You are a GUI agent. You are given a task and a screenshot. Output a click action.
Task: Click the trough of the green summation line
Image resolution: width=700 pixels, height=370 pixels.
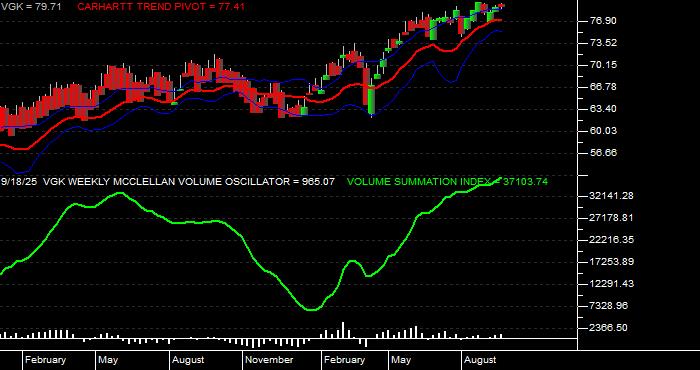312,309
